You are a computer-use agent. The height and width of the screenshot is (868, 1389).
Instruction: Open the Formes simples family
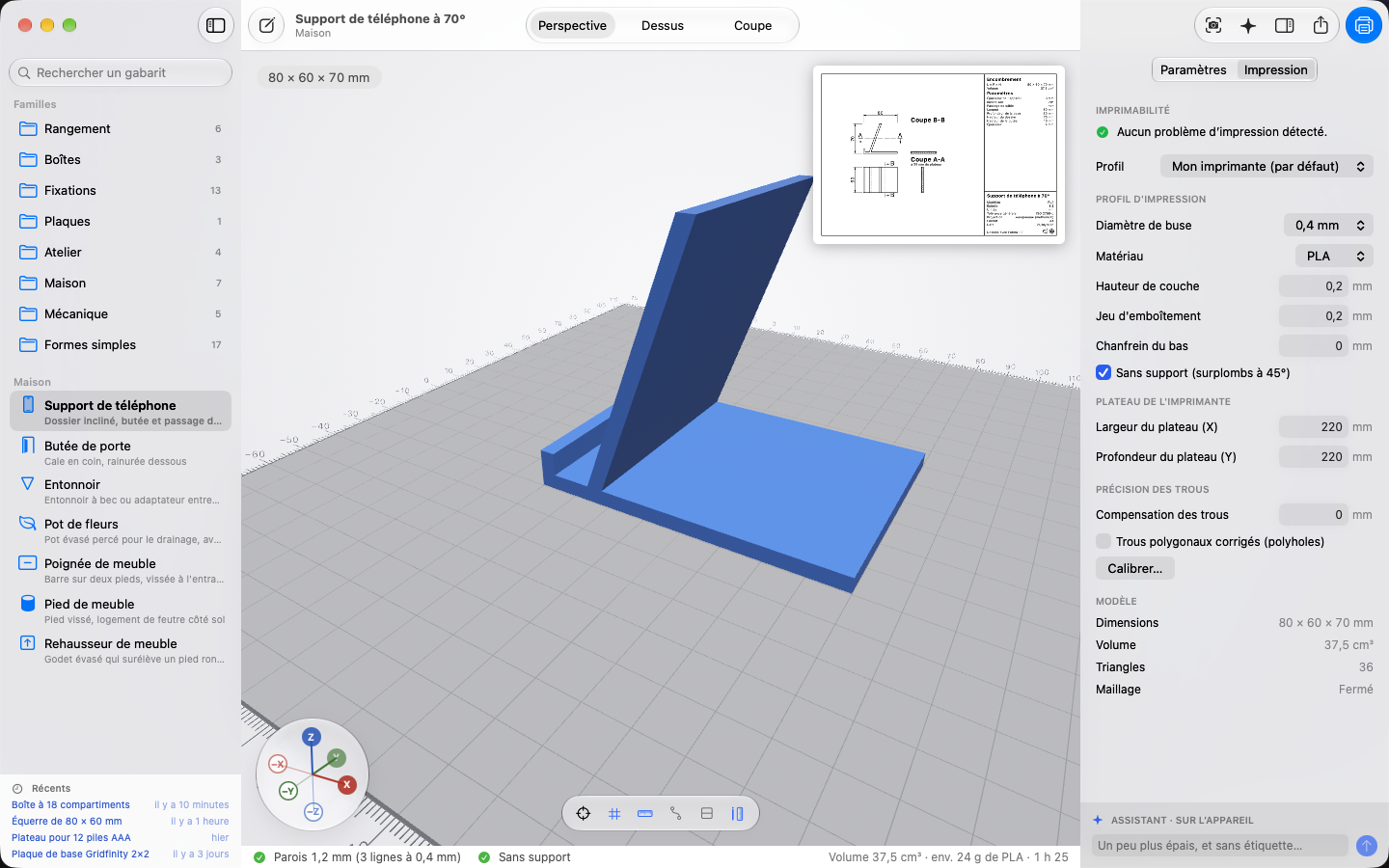tap(121, 344)
